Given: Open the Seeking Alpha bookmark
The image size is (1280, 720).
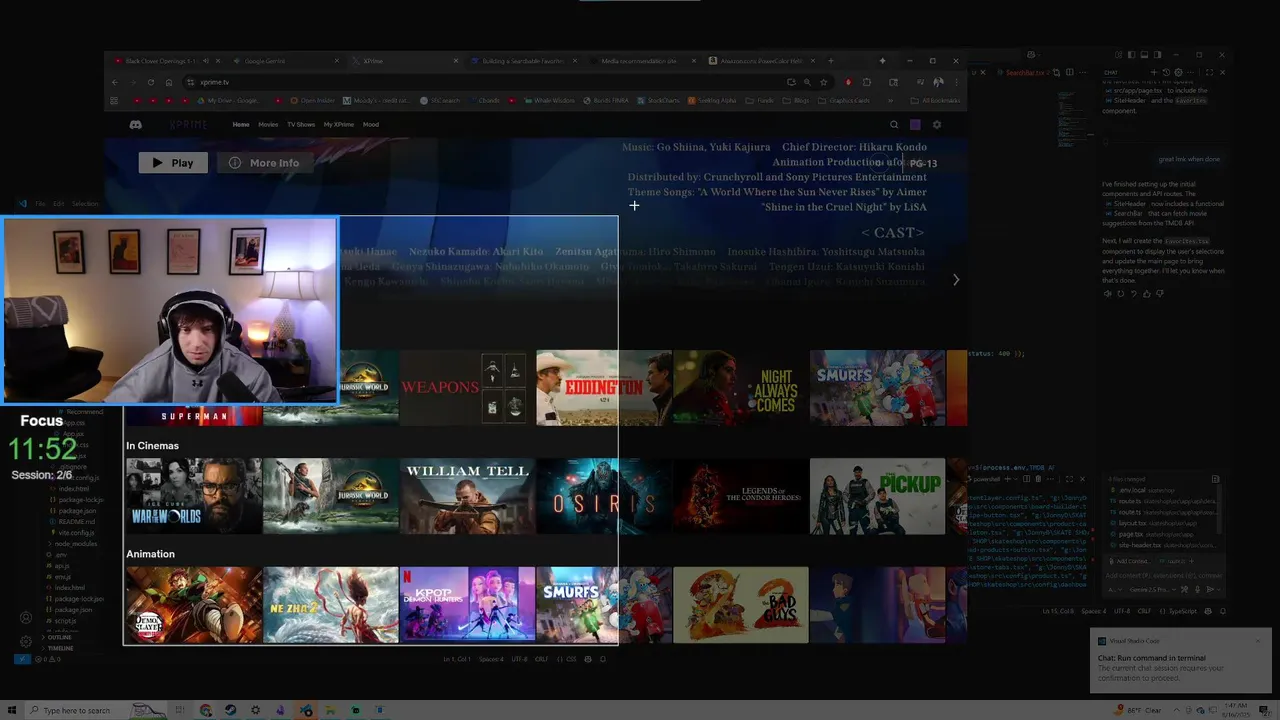Looking at the screenshot, I should (712, 101).
